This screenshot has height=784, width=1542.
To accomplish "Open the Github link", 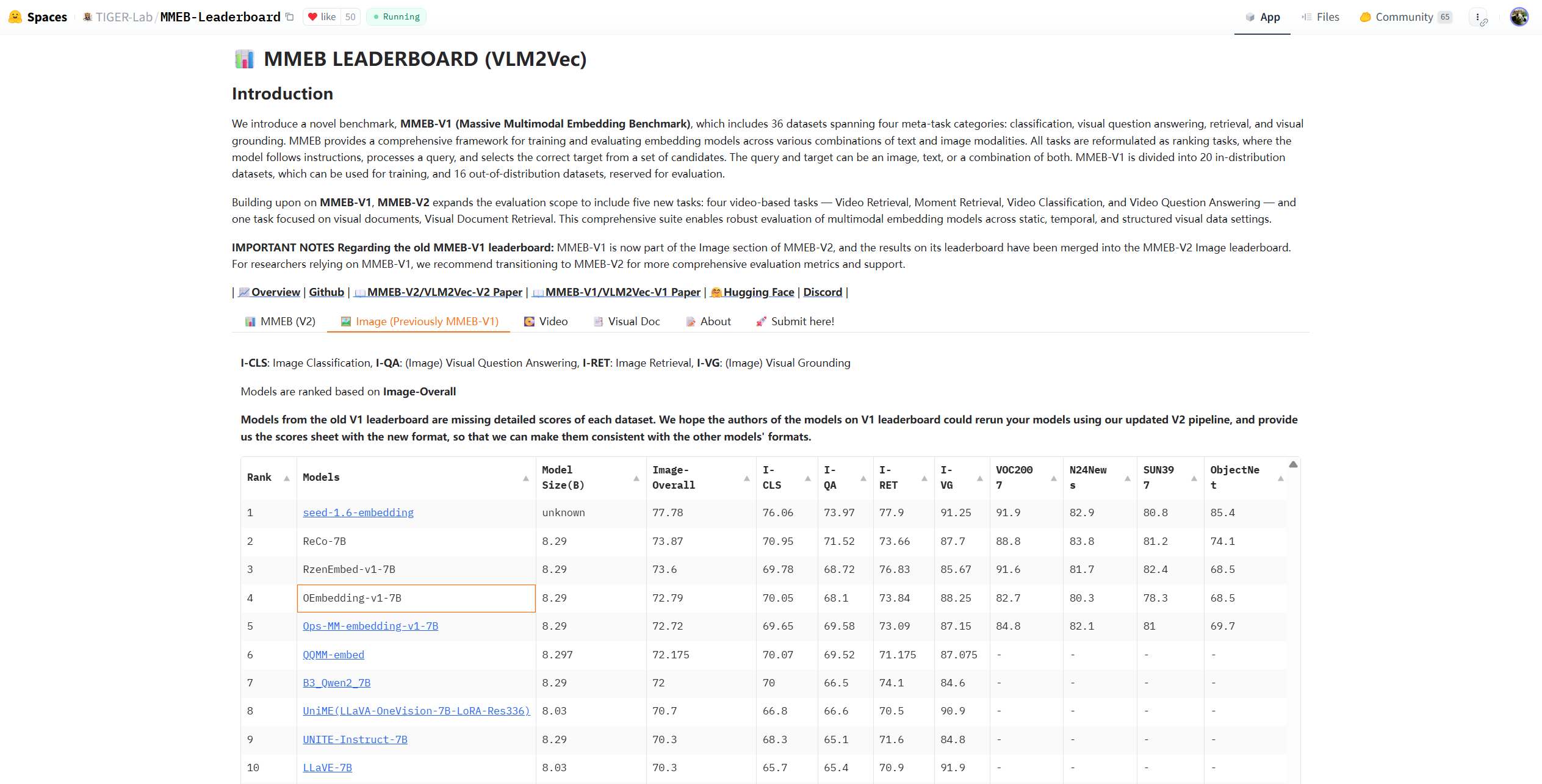I will 326,292.
